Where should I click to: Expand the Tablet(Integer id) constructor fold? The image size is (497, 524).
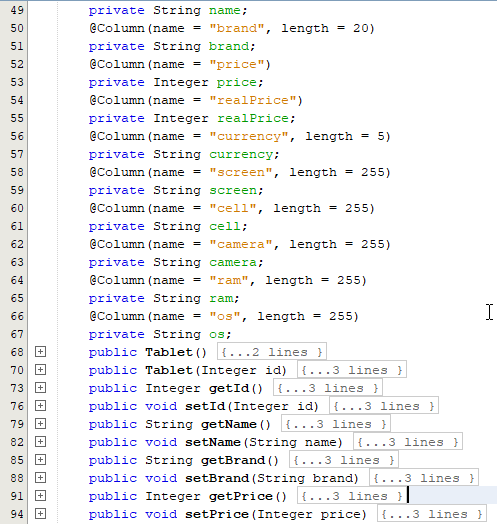pyautogui.click(x=40, y=370)
